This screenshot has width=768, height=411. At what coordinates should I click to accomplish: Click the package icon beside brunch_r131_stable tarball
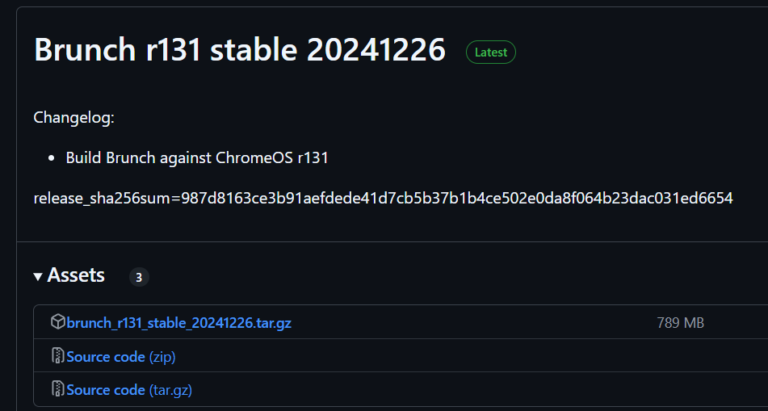[x=58, y=322]
